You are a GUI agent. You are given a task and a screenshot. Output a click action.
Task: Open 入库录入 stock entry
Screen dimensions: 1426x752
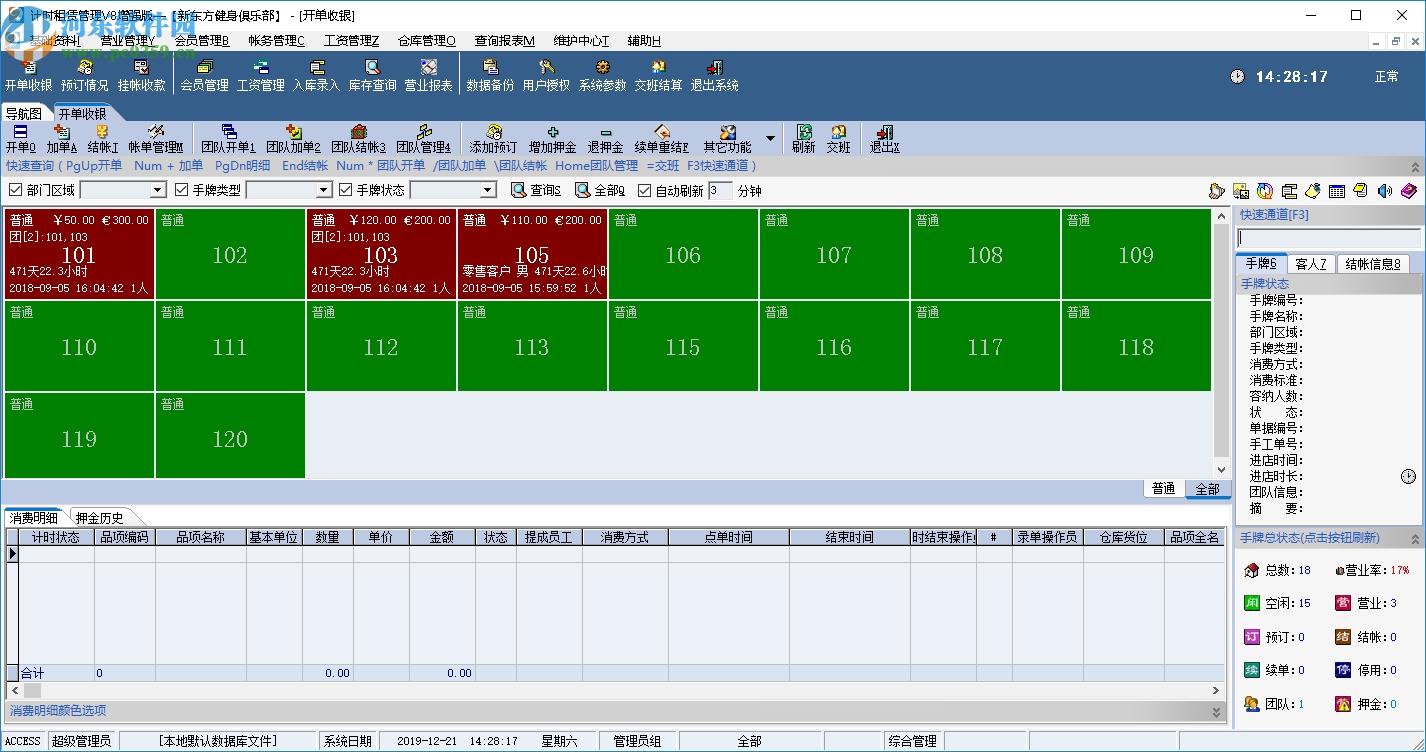click(x=317, y=76)
